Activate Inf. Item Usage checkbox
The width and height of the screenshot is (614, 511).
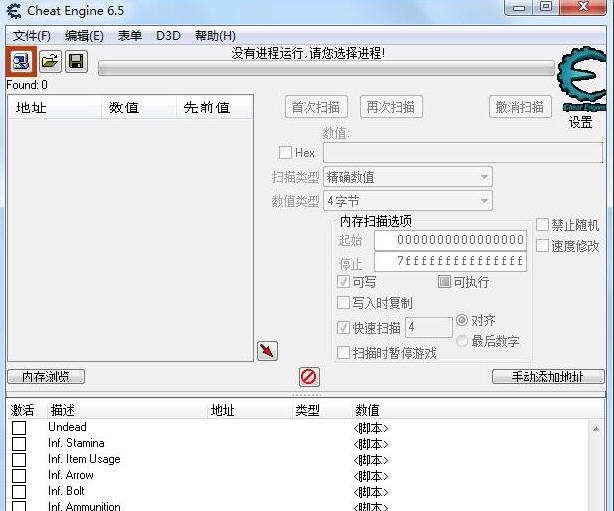[19, 460]
